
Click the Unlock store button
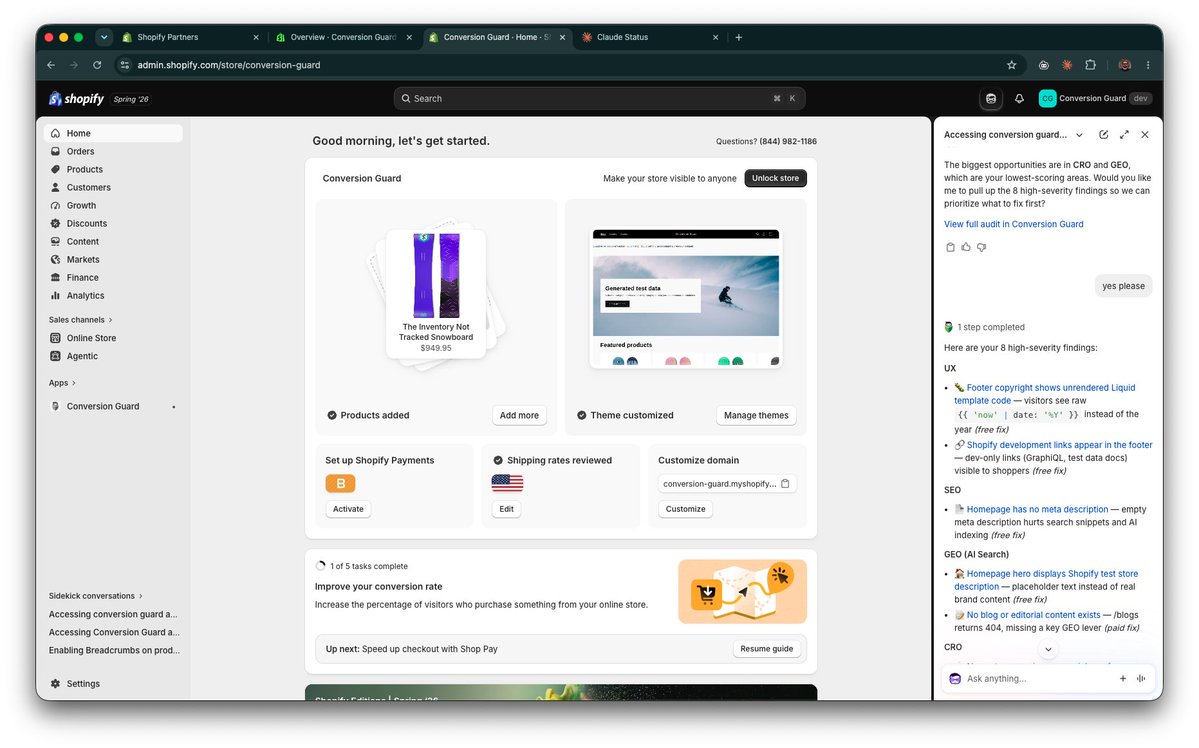(x=775, y=178)
